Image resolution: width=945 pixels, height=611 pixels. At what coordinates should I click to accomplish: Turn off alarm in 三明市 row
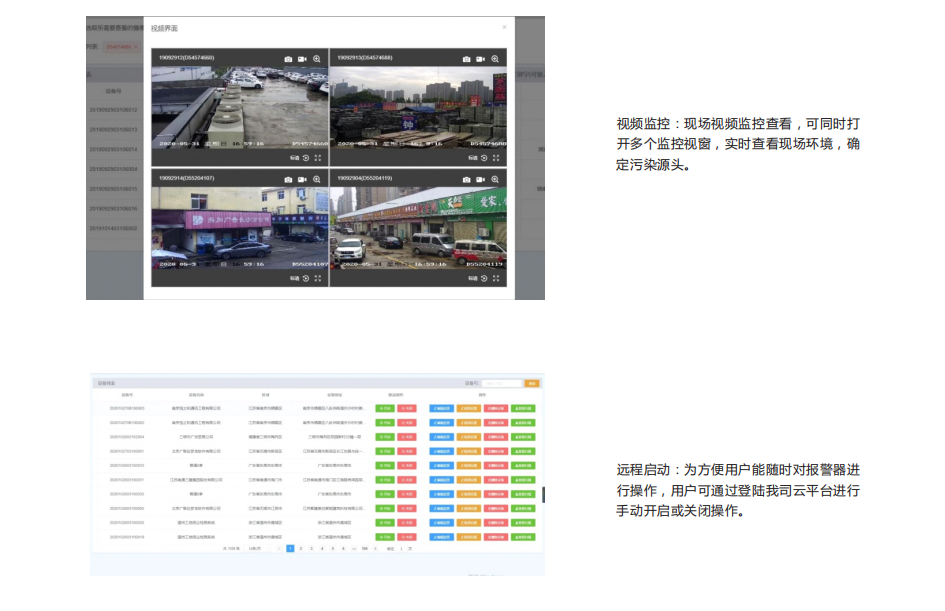point(407,437)
